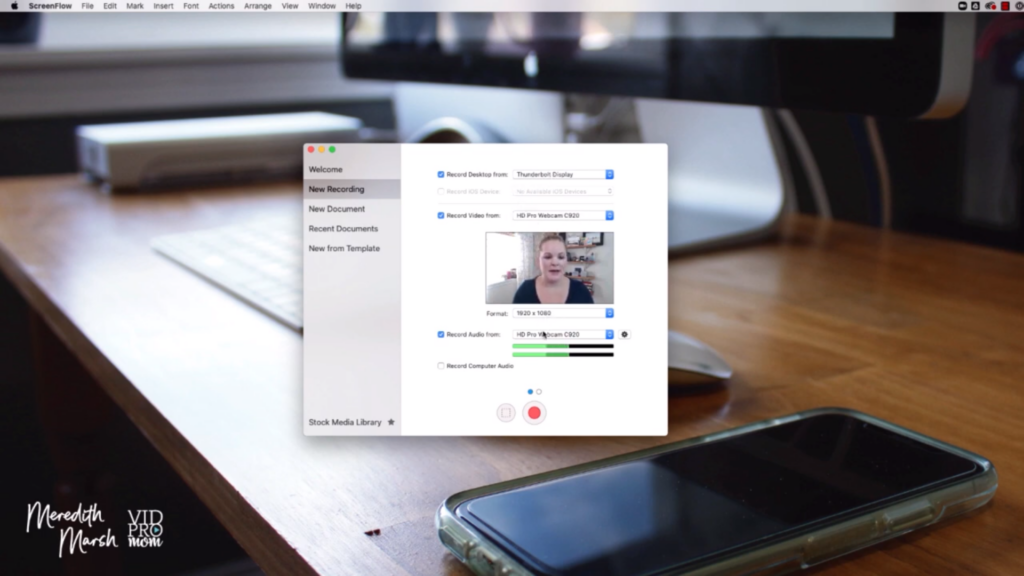Screen dimensions: 1024x576
Task: Select the first blue page dot
Action: (x=530, y=392)
